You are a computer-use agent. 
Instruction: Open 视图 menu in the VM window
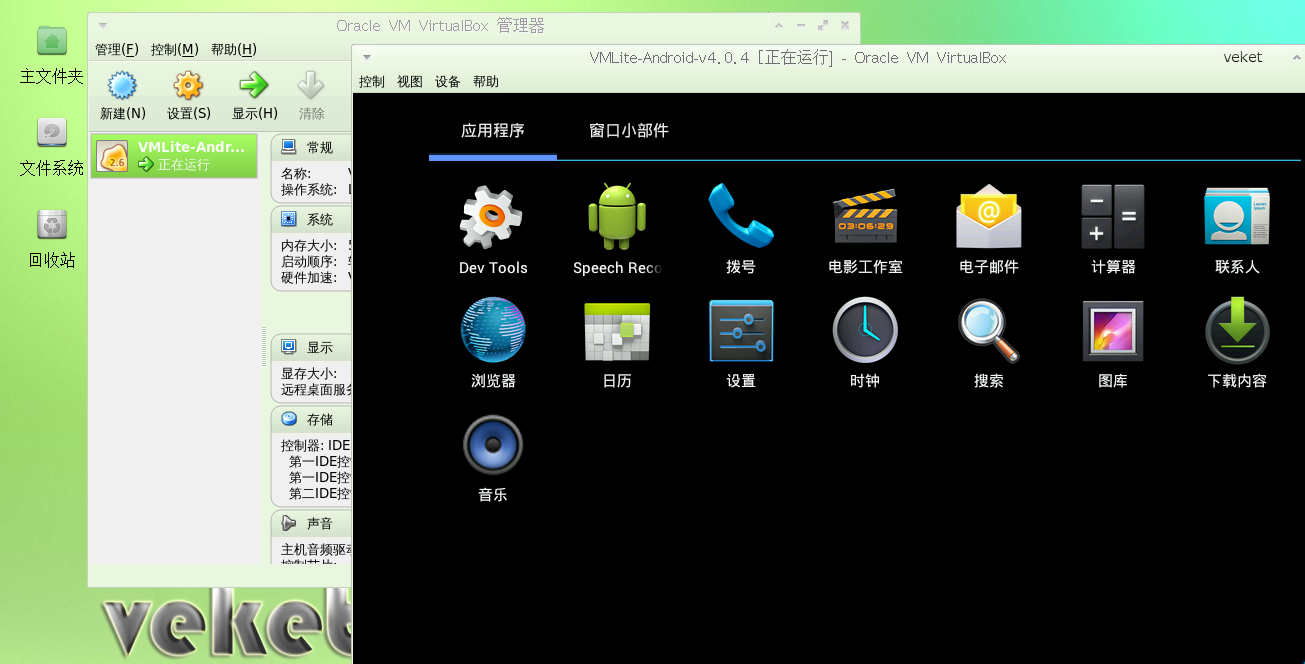409,82
